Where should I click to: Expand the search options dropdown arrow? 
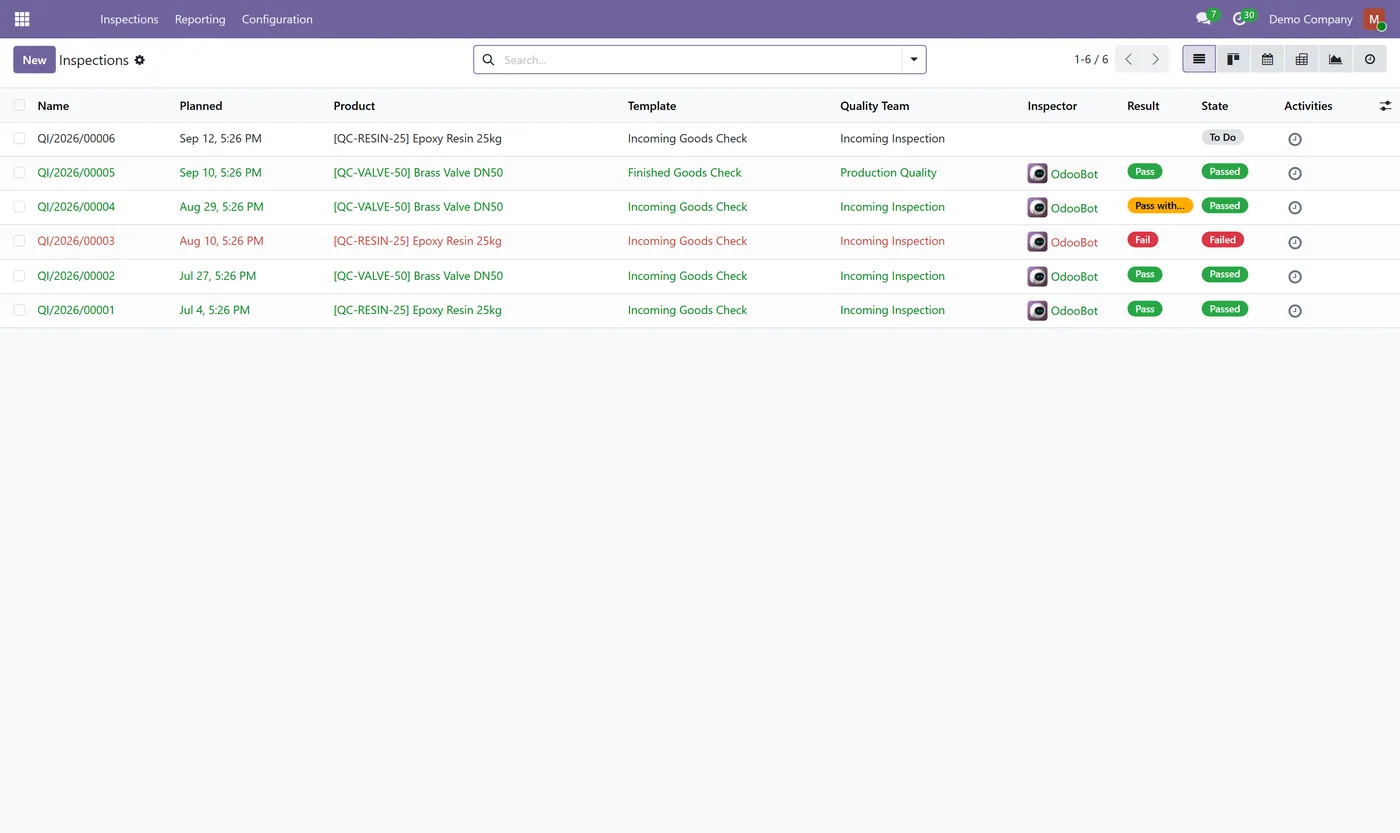(914, 59)
